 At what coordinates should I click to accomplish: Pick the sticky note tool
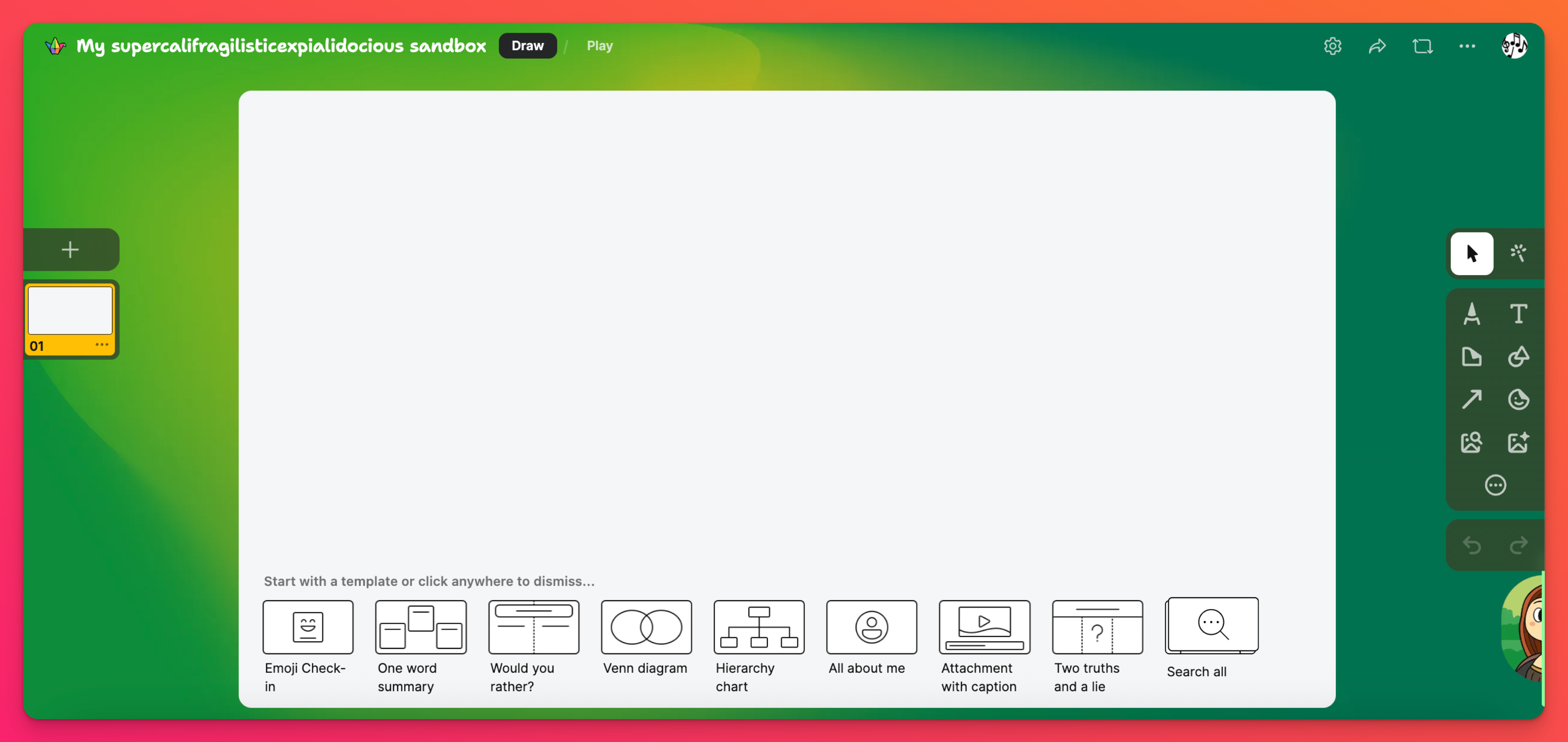1471,357
